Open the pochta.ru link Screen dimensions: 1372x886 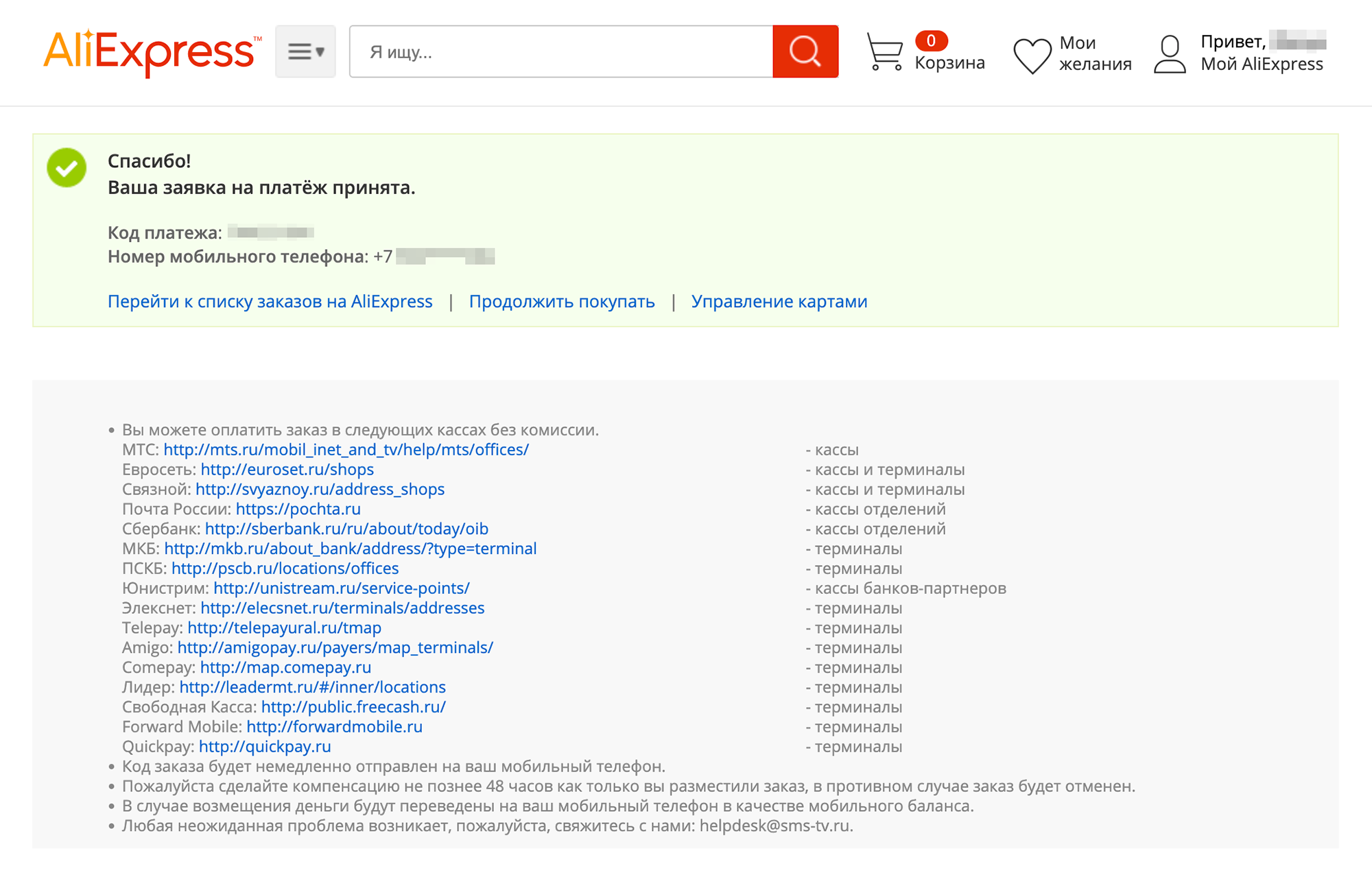click(298, 510)
